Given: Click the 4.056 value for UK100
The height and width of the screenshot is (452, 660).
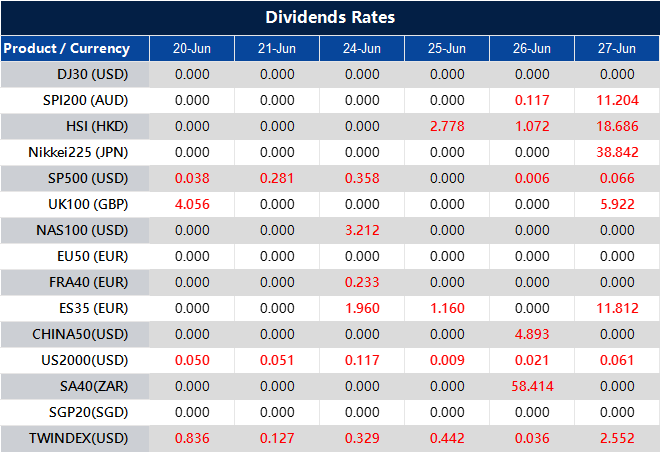Looking at the screenshot, I should tap(192, 204).
